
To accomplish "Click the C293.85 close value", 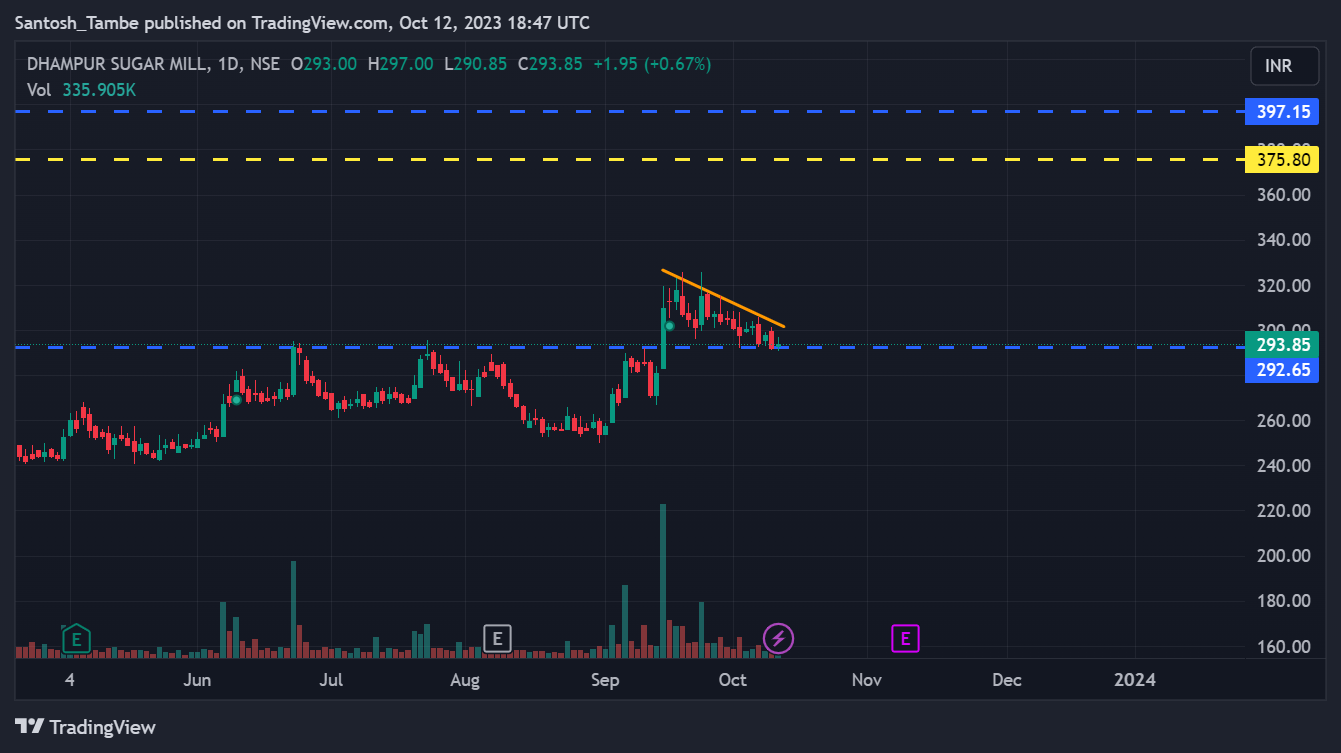I will click(x=549, y=64).
